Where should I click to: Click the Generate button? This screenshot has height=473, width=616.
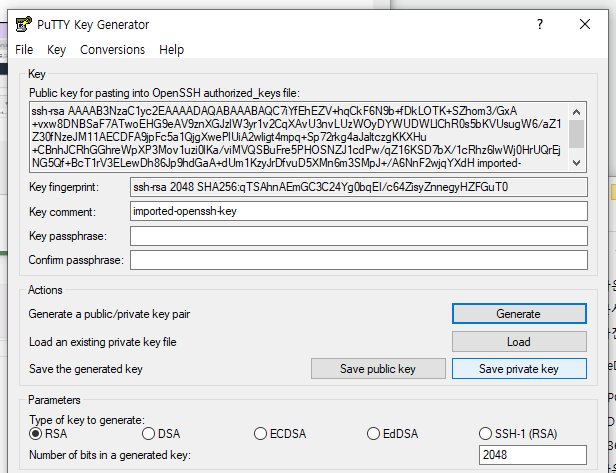[x=519, y=314]
